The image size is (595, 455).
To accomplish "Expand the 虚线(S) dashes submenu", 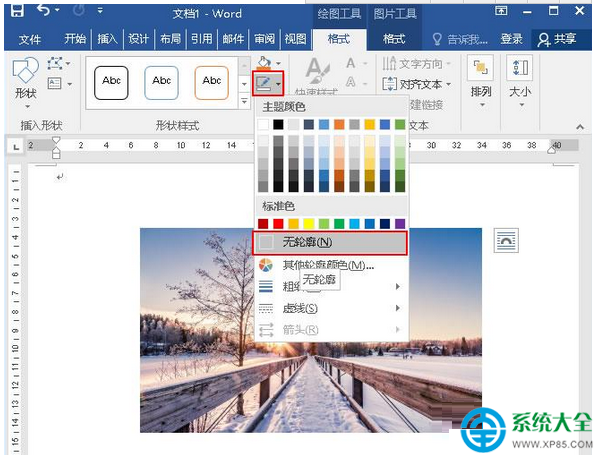I will coord(330,308).
